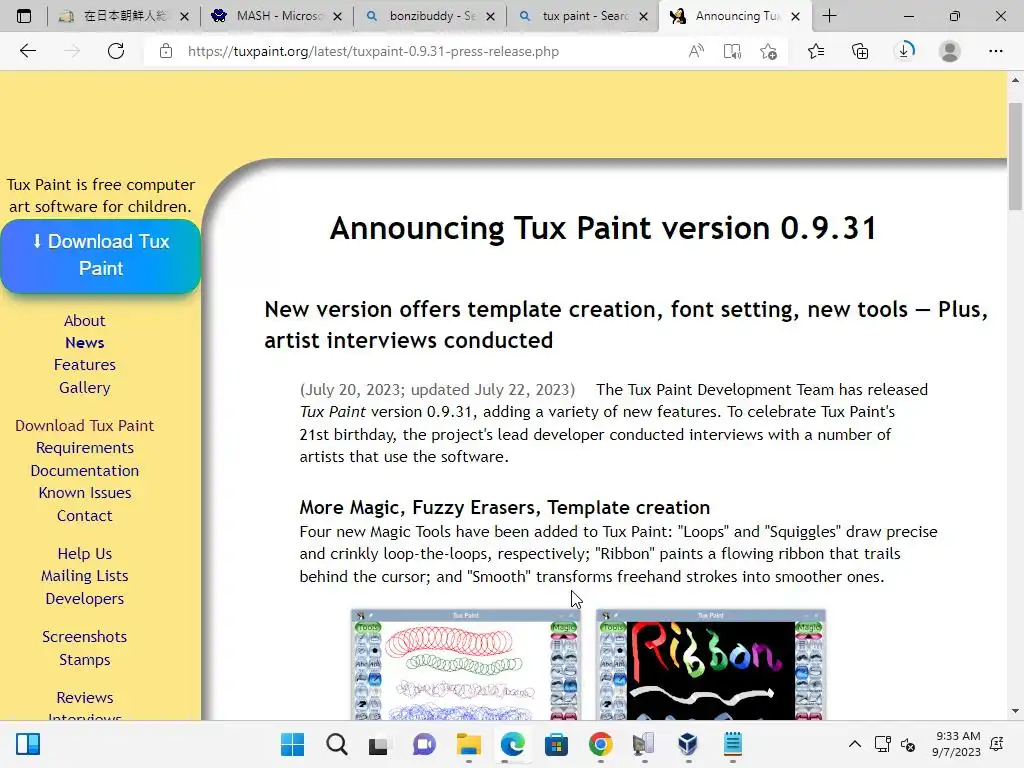Screen dimensions: 1024x768
Task: Open the Chat app on taskbar
Action: [x=424, y=744]
